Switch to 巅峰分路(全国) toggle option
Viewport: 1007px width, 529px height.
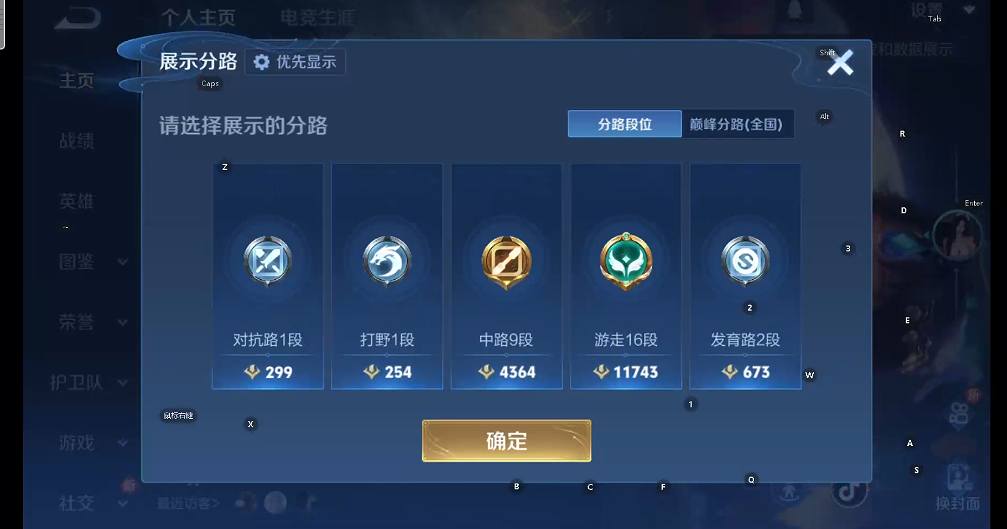737,124
